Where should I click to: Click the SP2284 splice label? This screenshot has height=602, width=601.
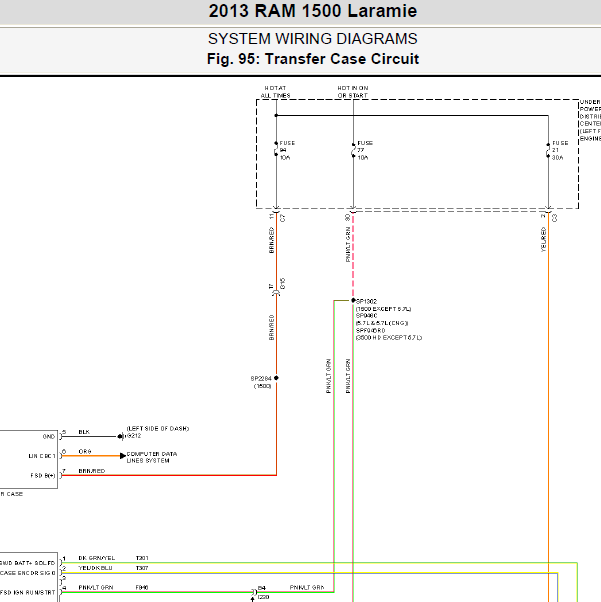[261, 379]
